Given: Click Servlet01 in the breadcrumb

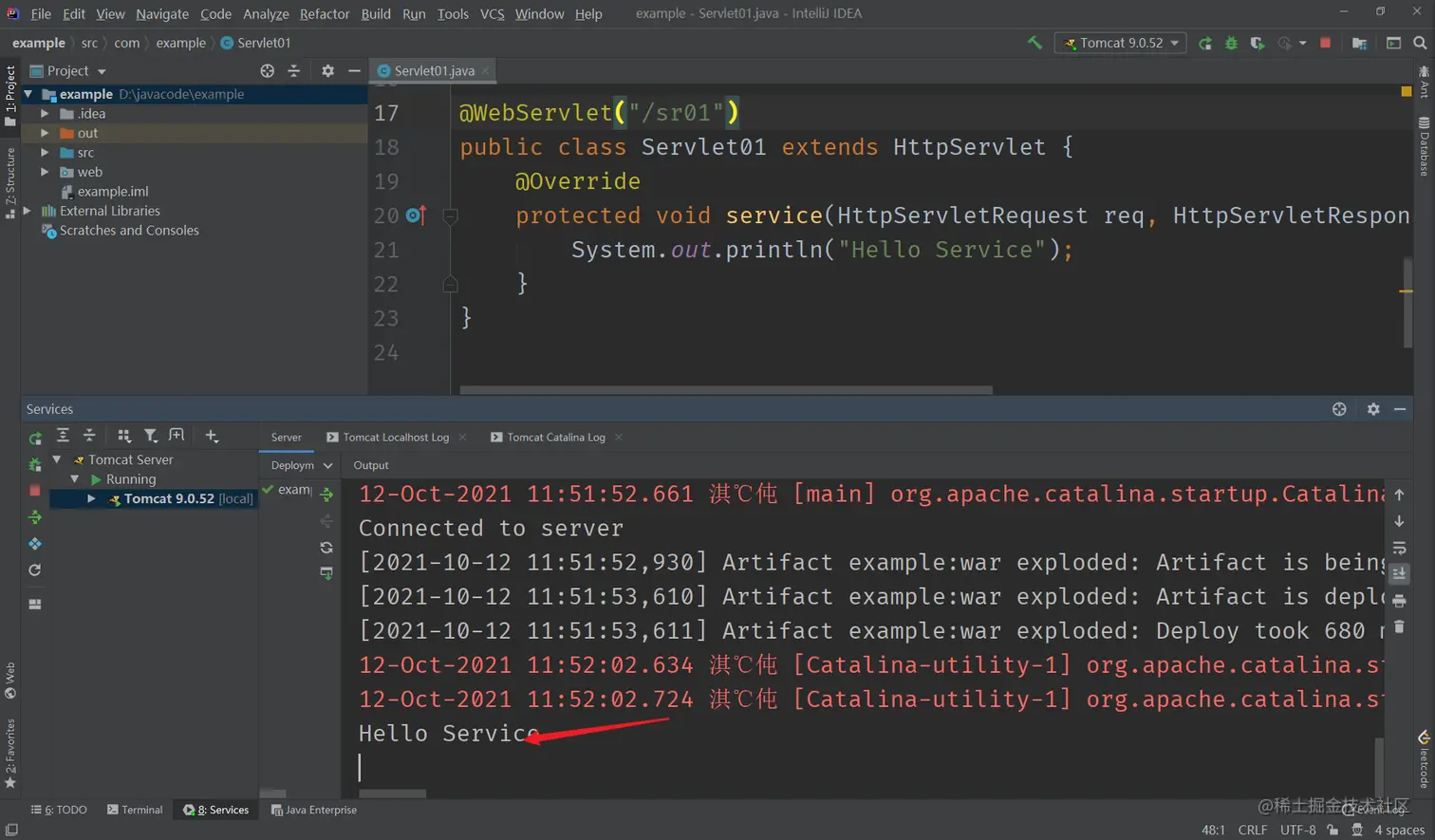Looking at the screenshot, I should click(255, 43).
